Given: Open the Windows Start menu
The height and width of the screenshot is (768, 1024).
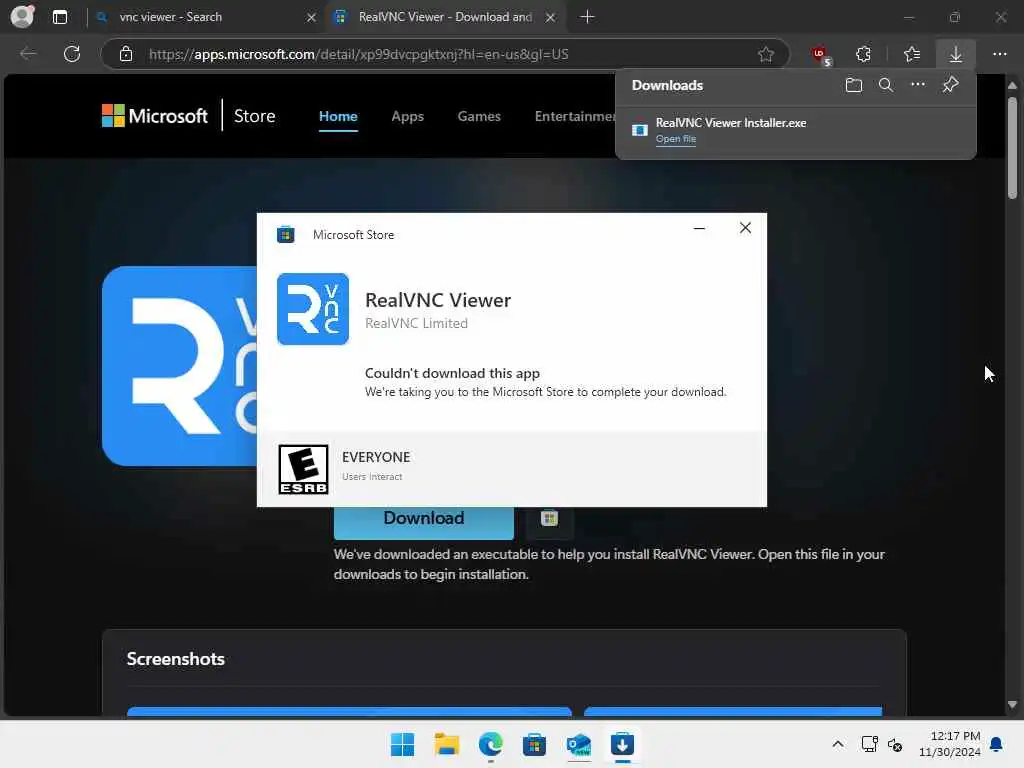Looking at the screenshot, I should (x=402, y=744).
